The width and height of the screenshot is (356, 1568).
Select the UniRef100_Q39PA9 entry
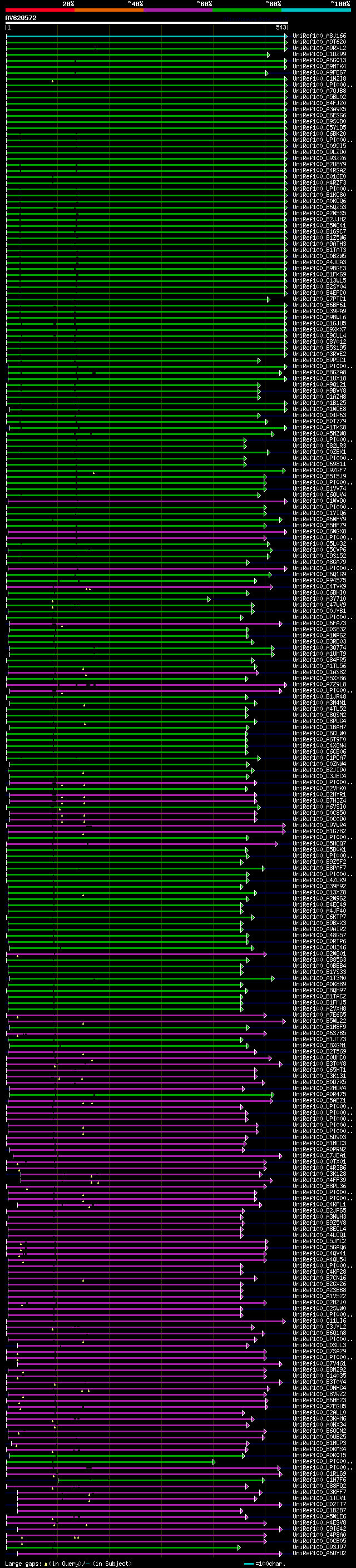[x=319, y=311]
